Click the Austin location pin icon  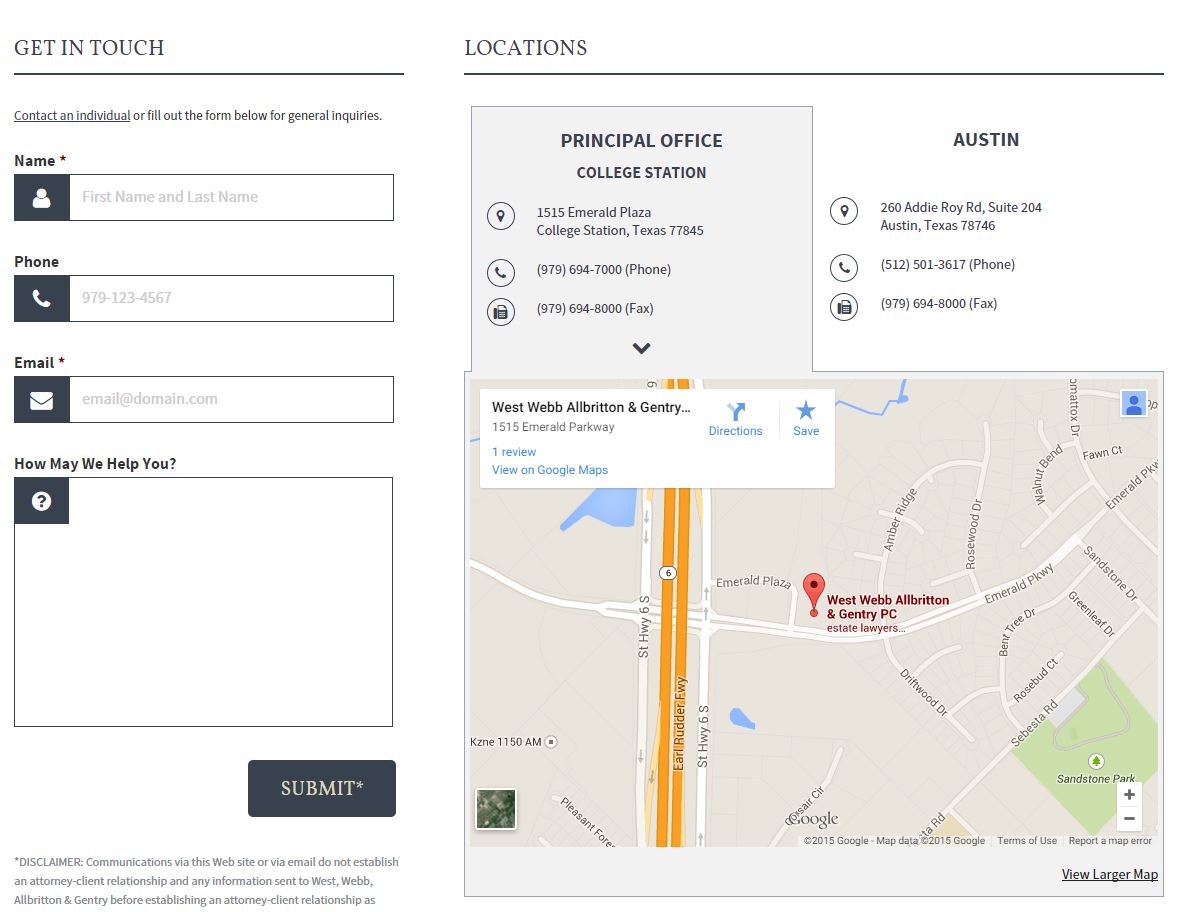click(x=844, y=211)
